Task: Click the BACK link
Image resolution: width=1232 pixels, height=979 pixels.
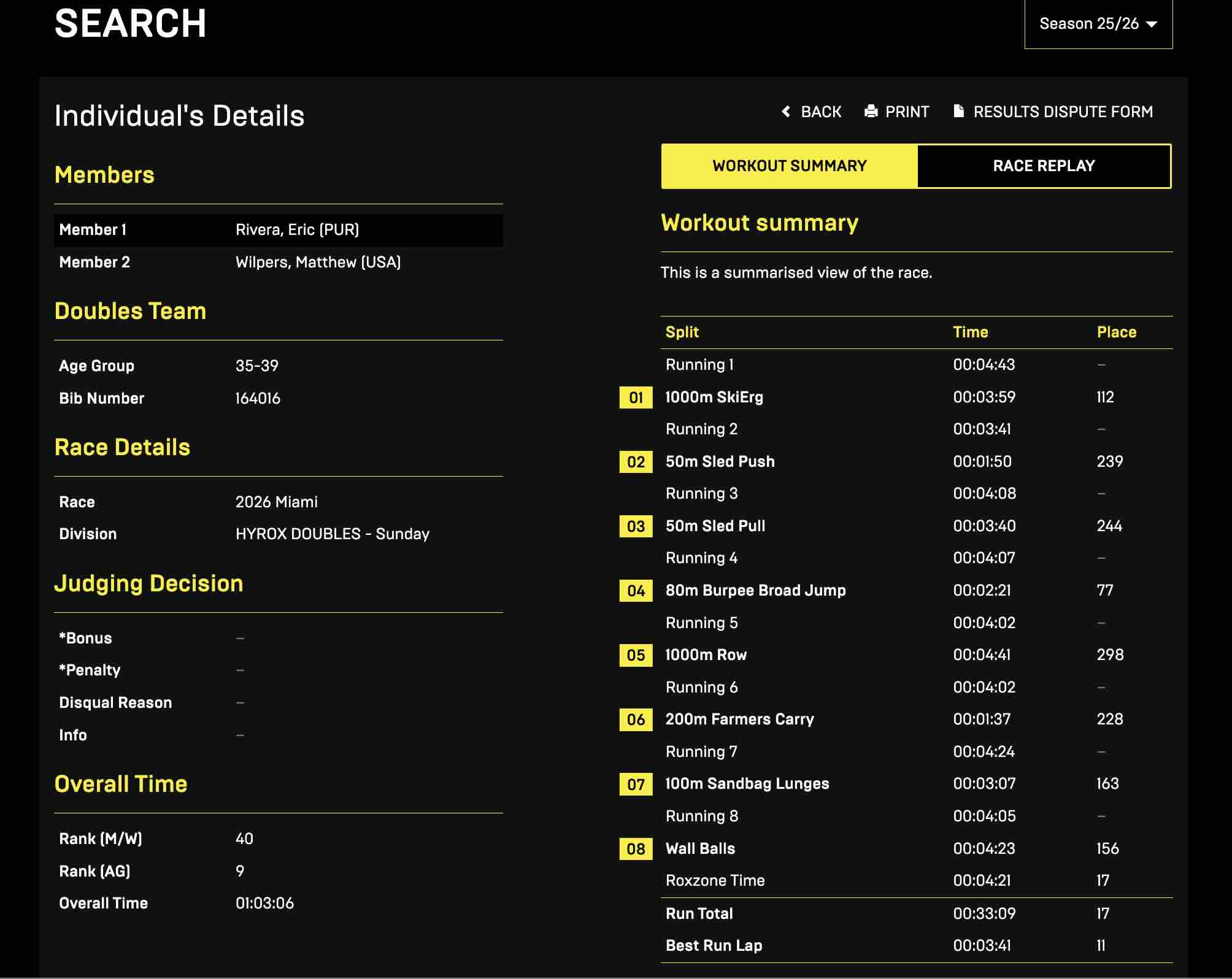Action: [820, 112]
